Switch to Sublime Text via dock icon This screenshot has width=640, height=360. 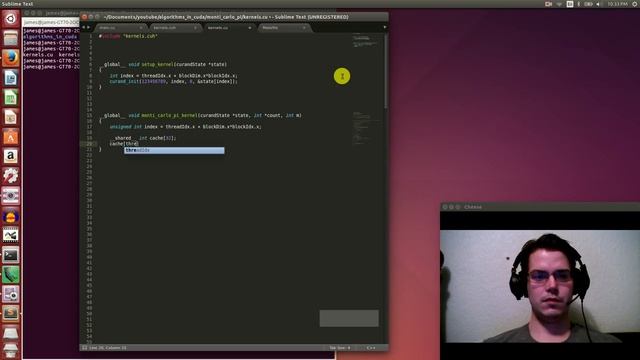point(11,313)
